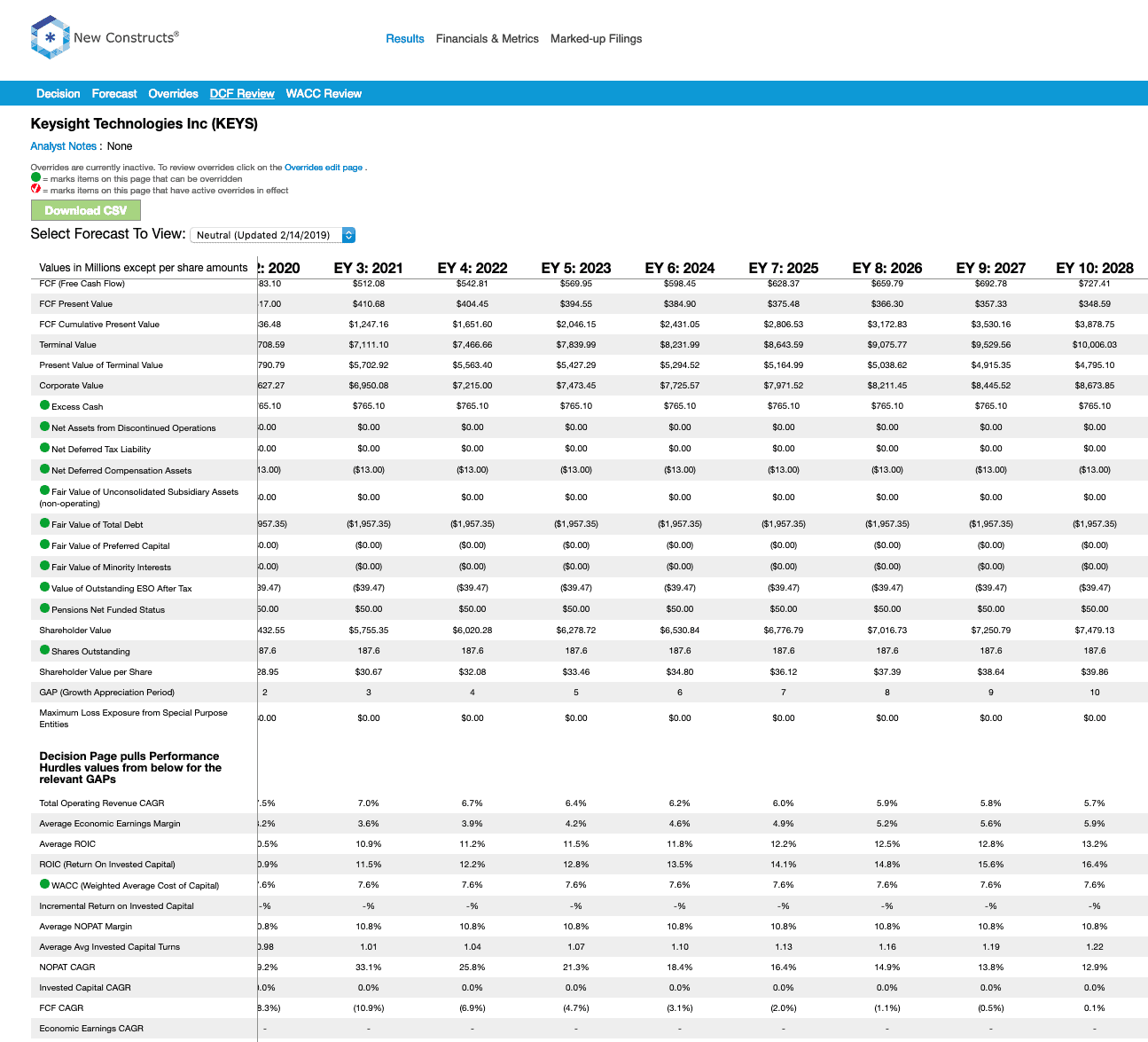The height and width of the screenshot is (1042, 1148).
Task: Click the EY 10: 2028 column header
Action: click(1095, 268)
